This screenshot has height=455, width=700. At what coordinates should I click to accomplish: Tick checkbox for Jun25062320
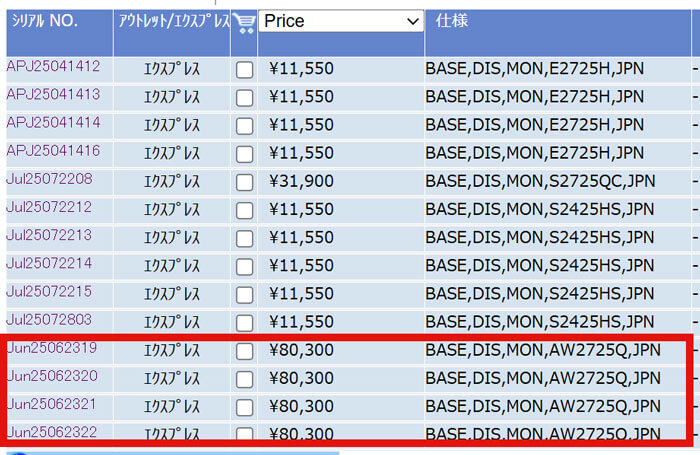(x=245, y=379)
